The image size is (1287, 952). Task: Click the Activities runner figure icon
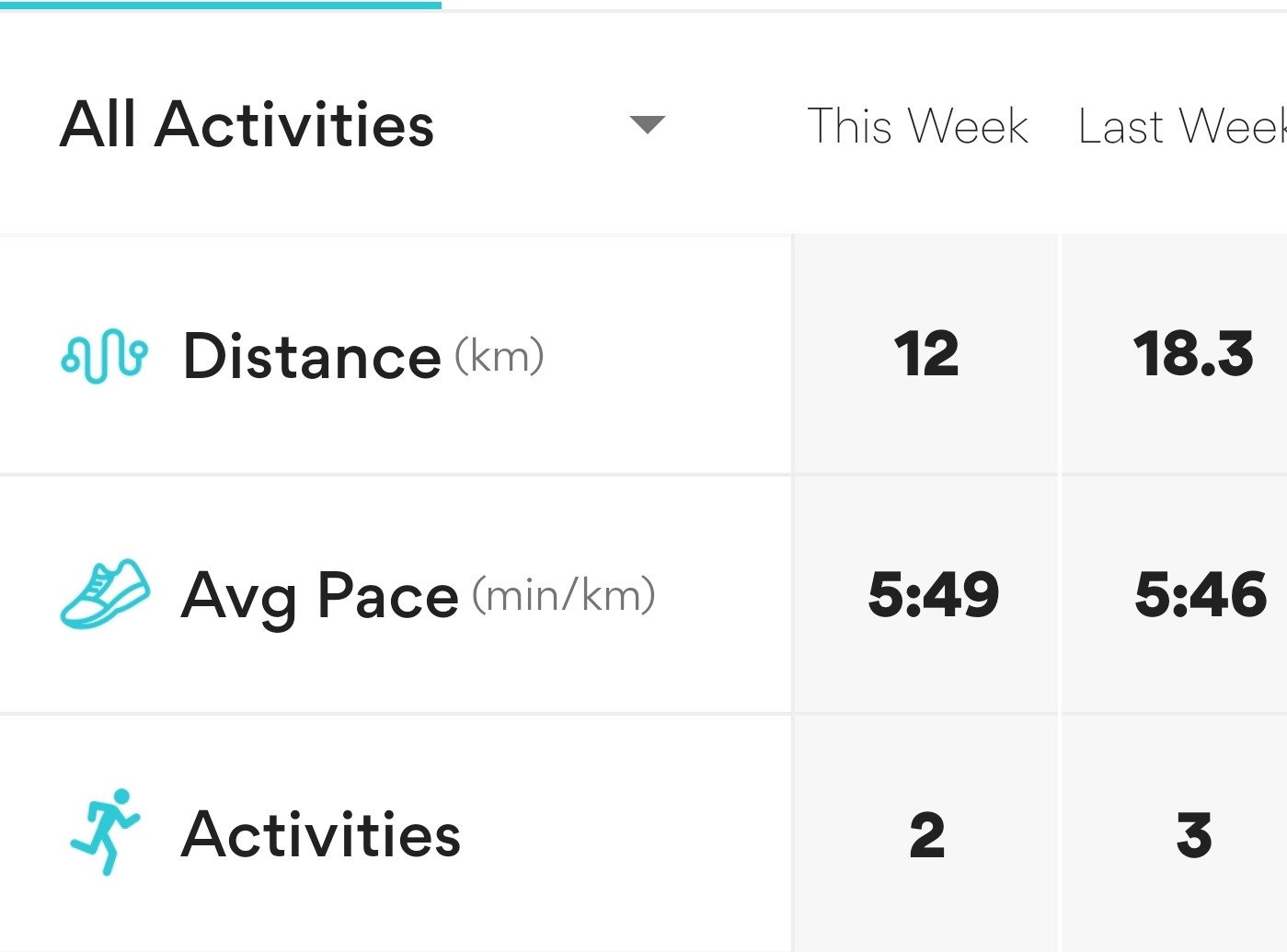pos(106,832)
